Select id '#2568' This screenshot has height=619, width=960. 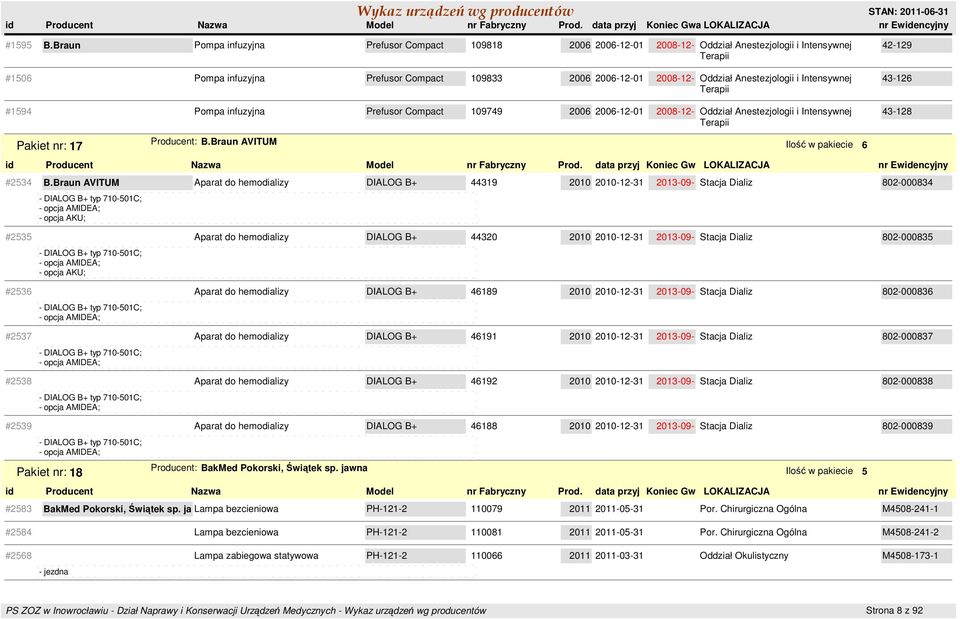click(18, 555)
